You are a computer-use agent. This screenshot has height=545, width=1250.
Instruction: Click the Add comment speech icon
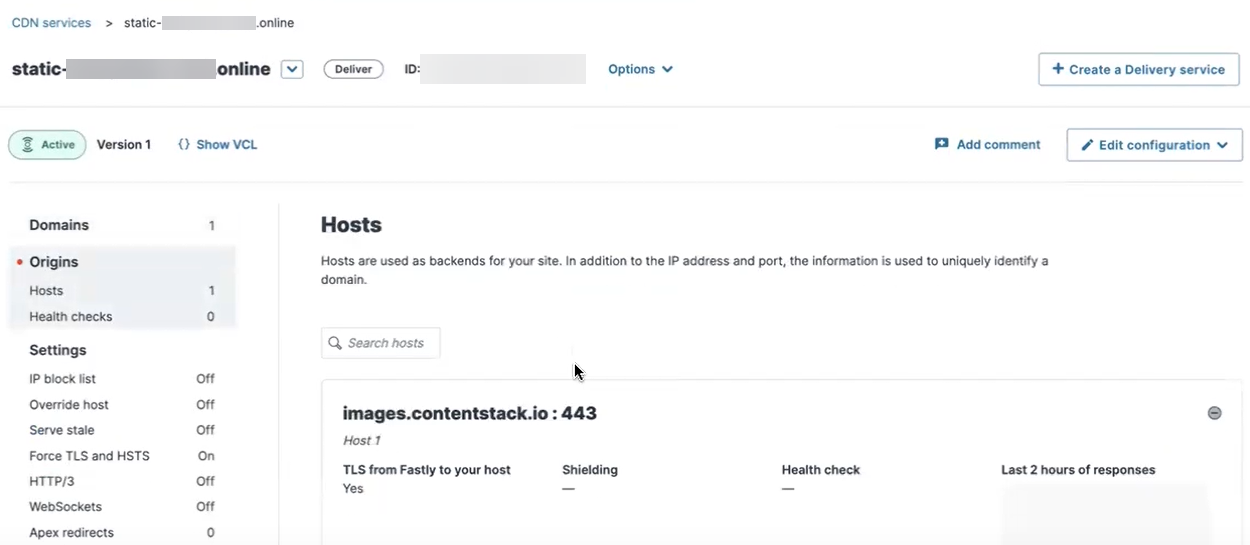tap(941, 145)
